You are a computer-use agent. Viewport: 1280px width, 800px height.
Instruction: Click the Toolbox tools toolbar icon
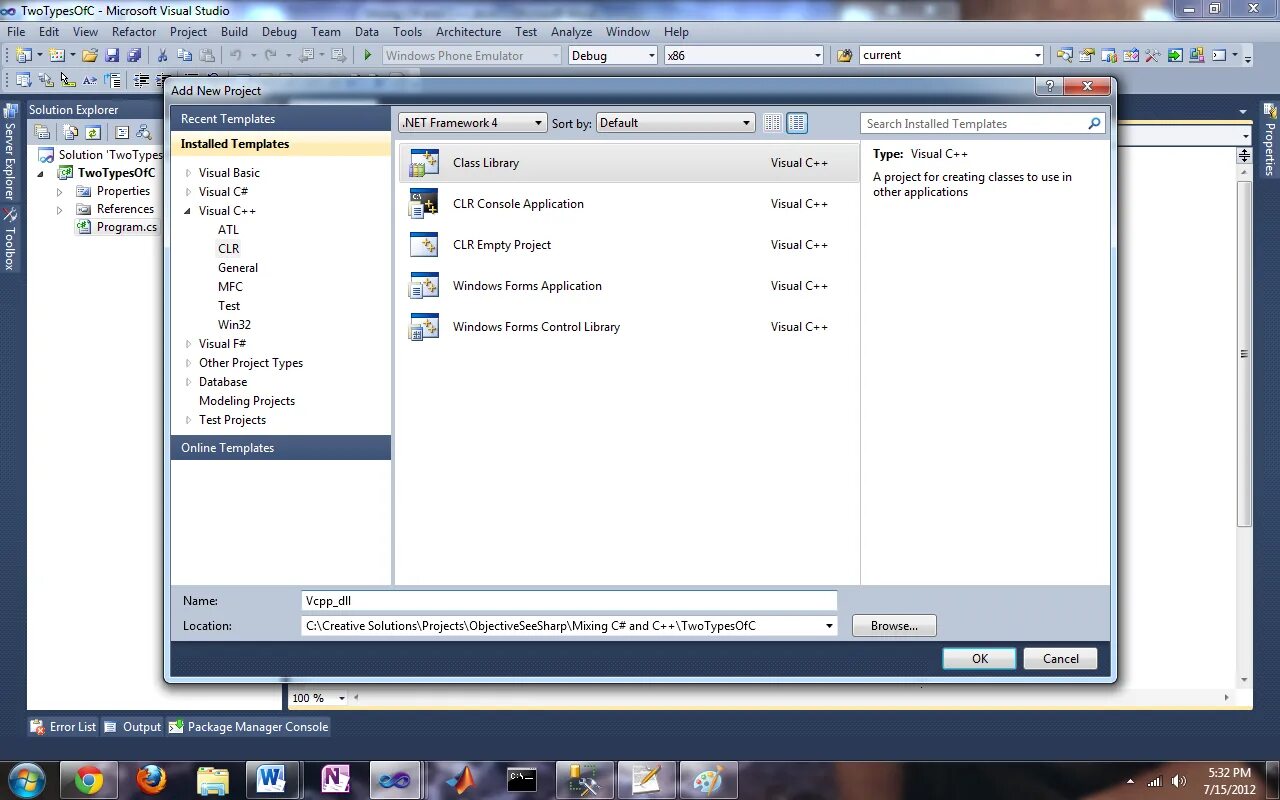point(1153,55)
